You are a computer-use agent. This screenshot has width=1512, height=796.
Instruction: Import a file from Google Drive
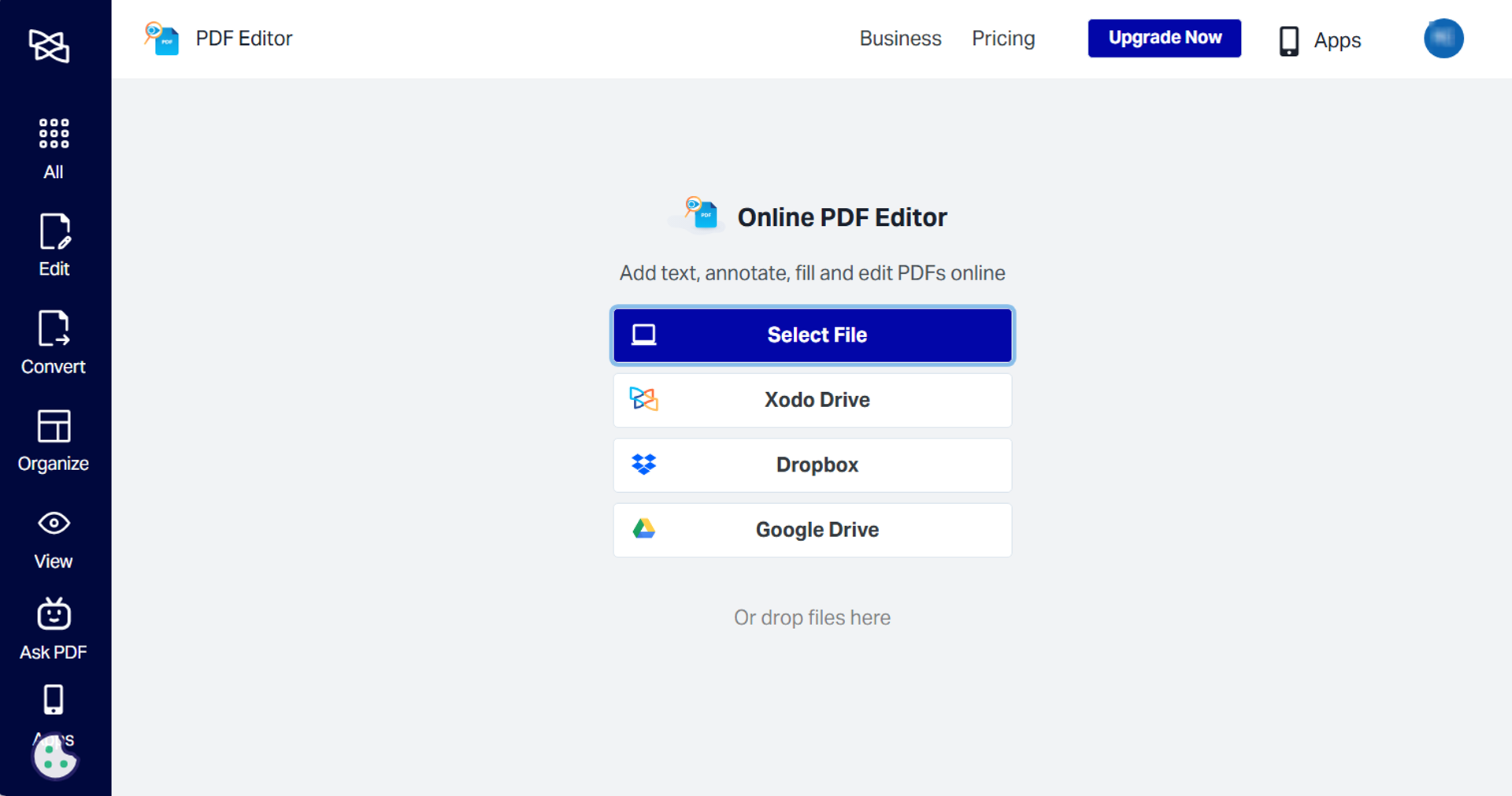(x=813, y=530)
